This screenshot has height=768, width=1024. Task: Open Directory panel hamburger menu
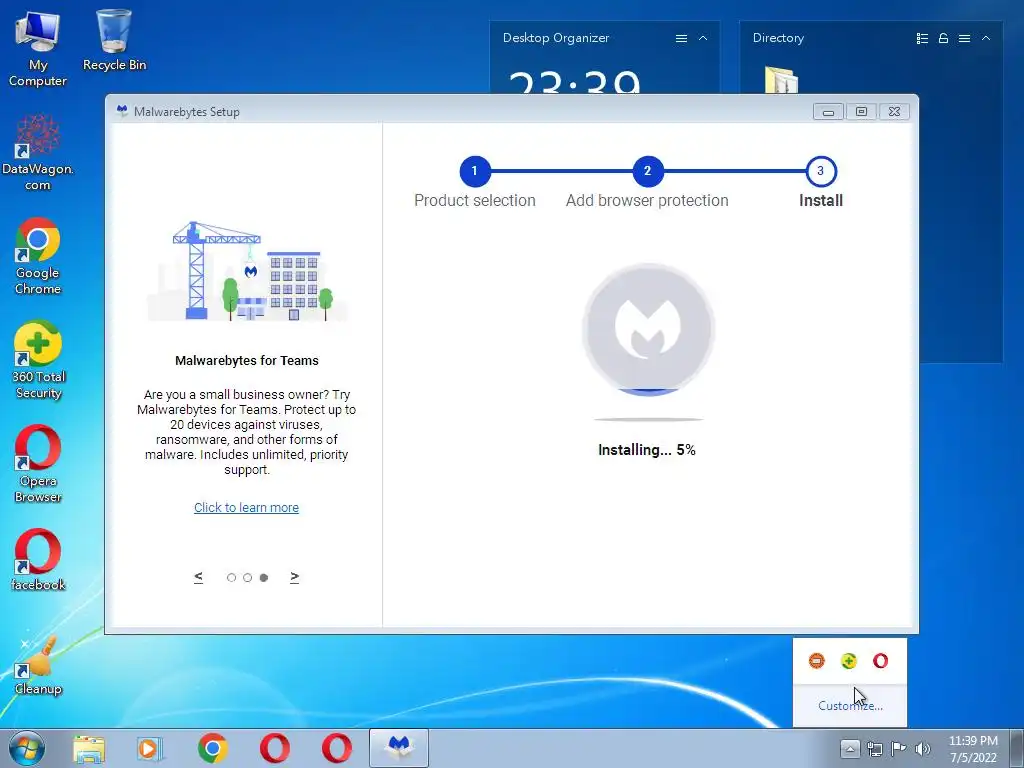pos(964,39)
